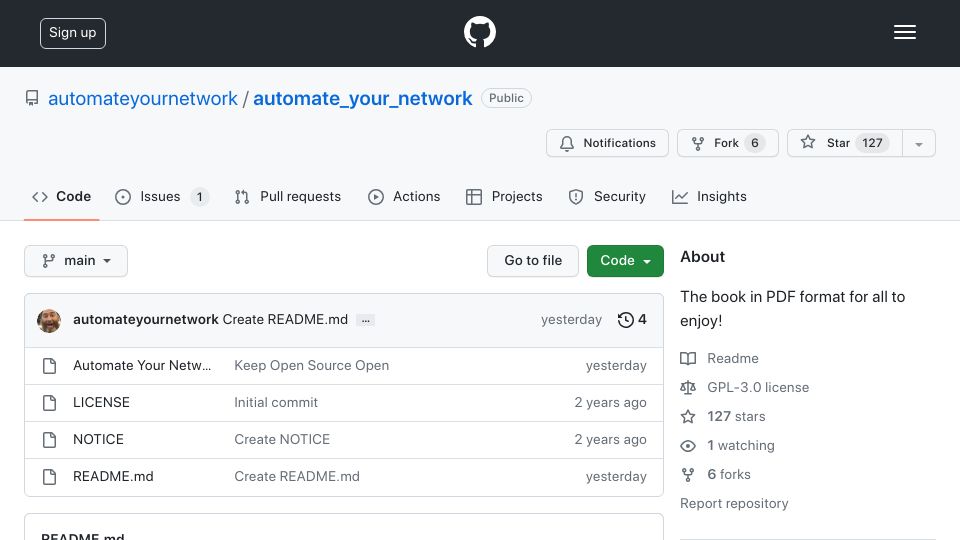Open the Automate Your Netw... file

pyautogui.click(x=142, y=366)
